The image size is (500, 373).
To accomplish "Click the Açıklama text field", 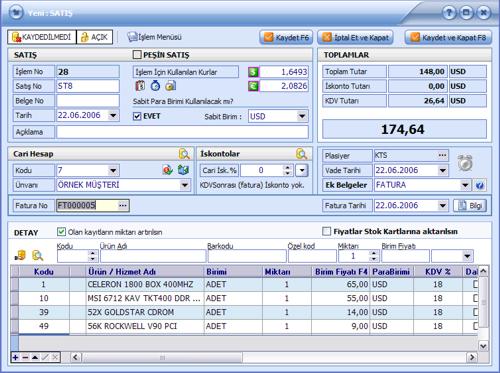I will pyautogui.click(x=182, y=132).
